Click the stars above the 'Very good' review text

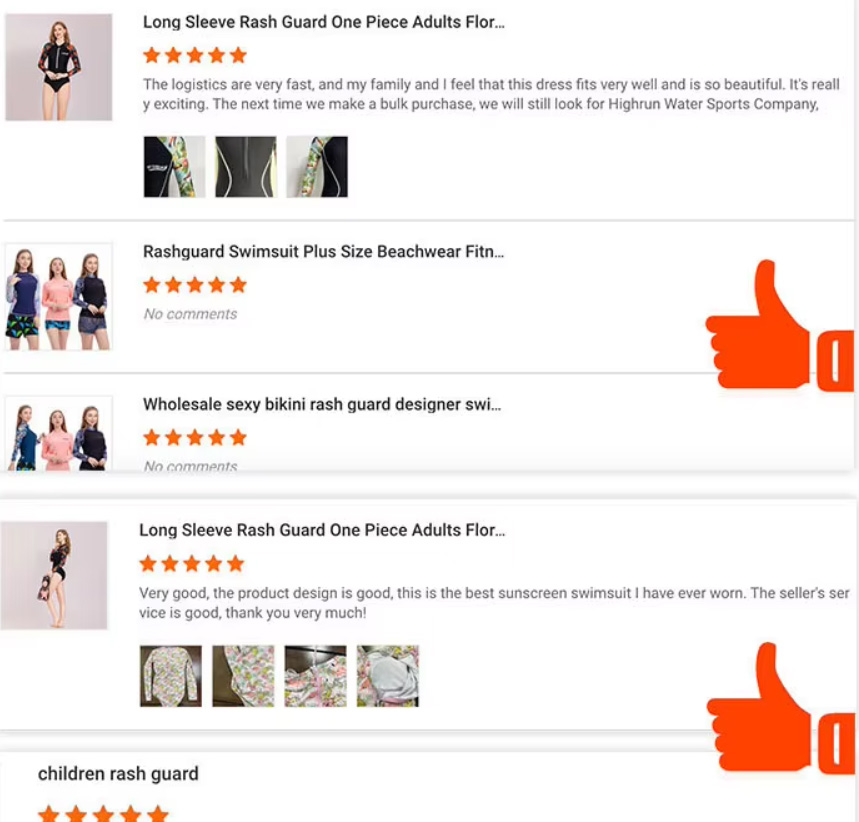click(191, 564)
